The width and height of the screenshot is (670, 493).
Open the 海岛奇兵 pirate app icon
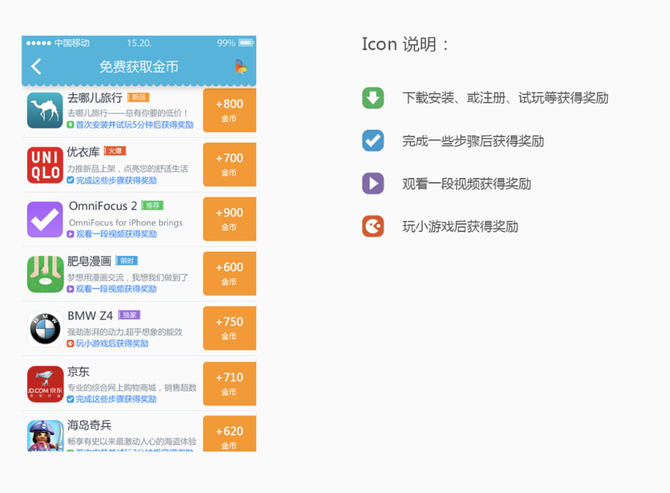point(45,435)
